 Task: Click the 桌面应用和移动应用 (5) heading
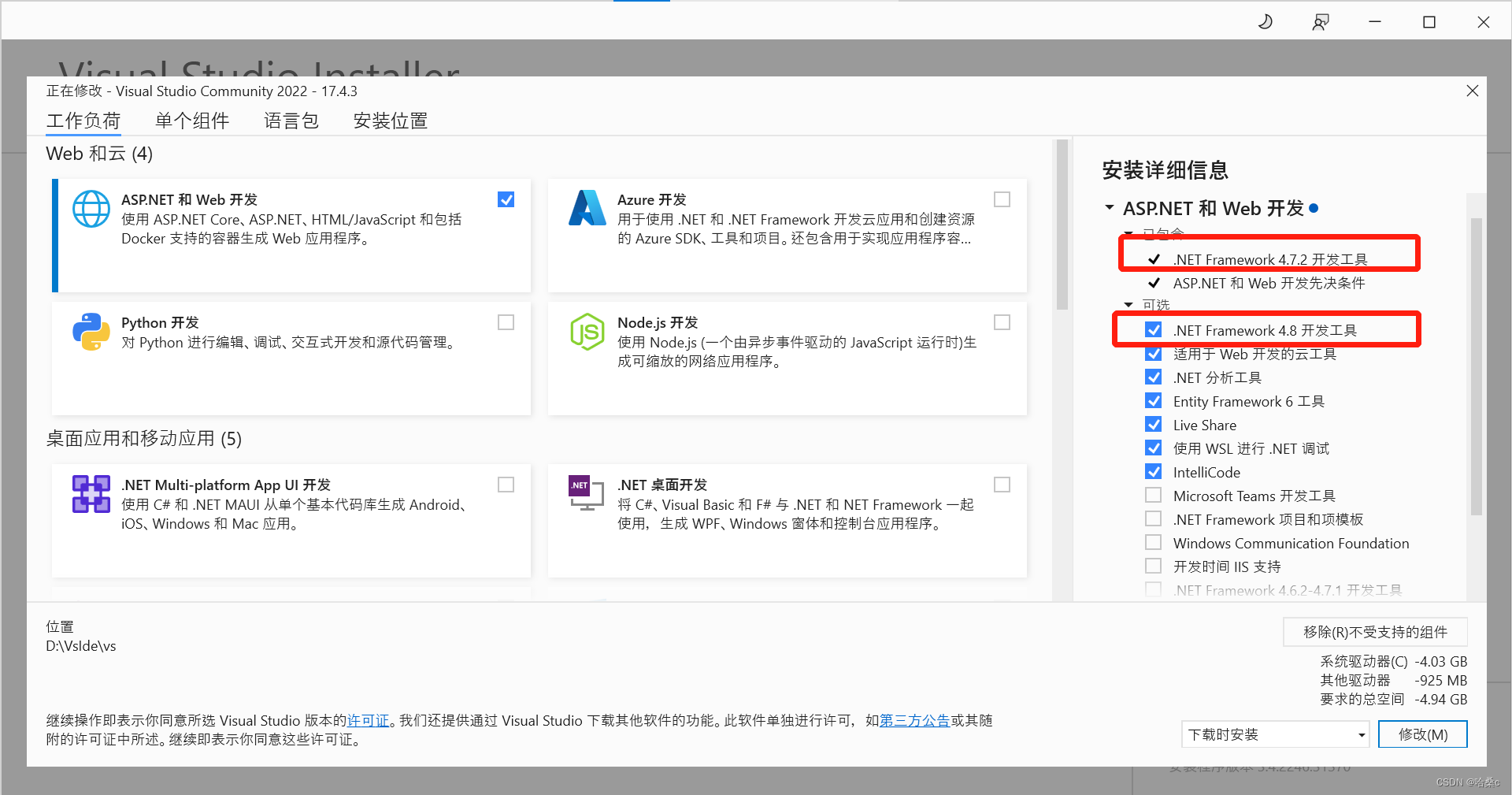click(144, 439)
